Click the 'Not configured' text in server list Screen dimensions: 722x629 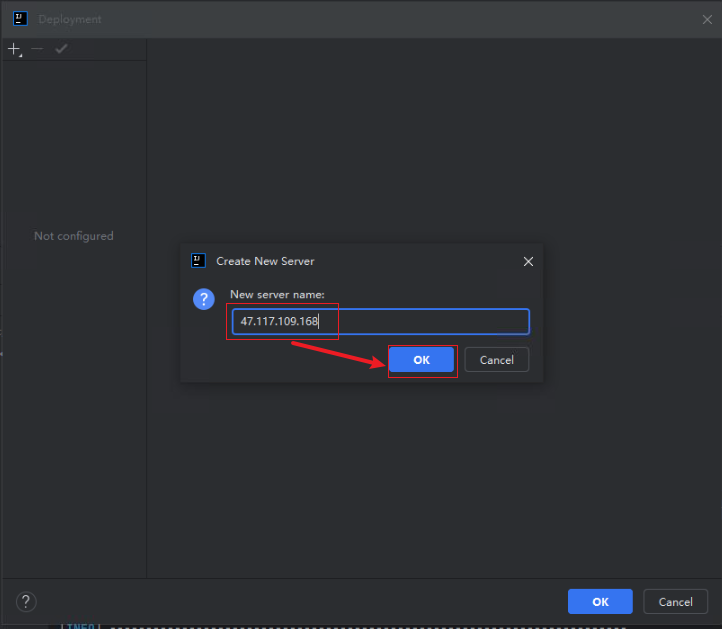click(74, 236)
